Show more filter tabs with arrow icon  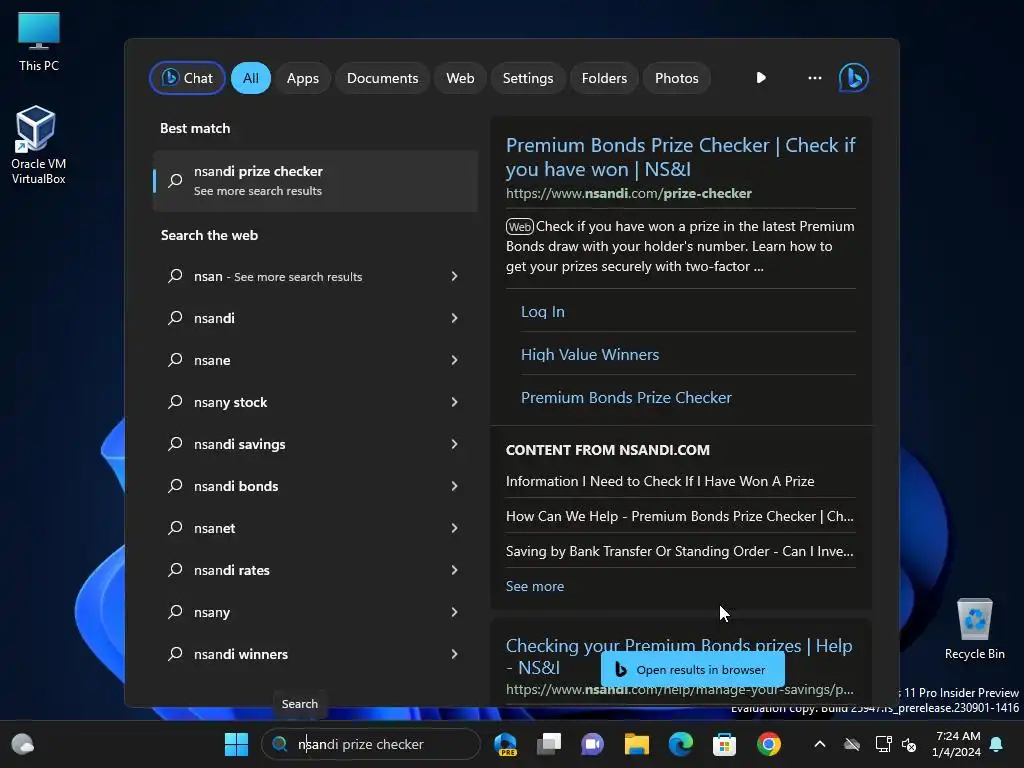(761, 78)
